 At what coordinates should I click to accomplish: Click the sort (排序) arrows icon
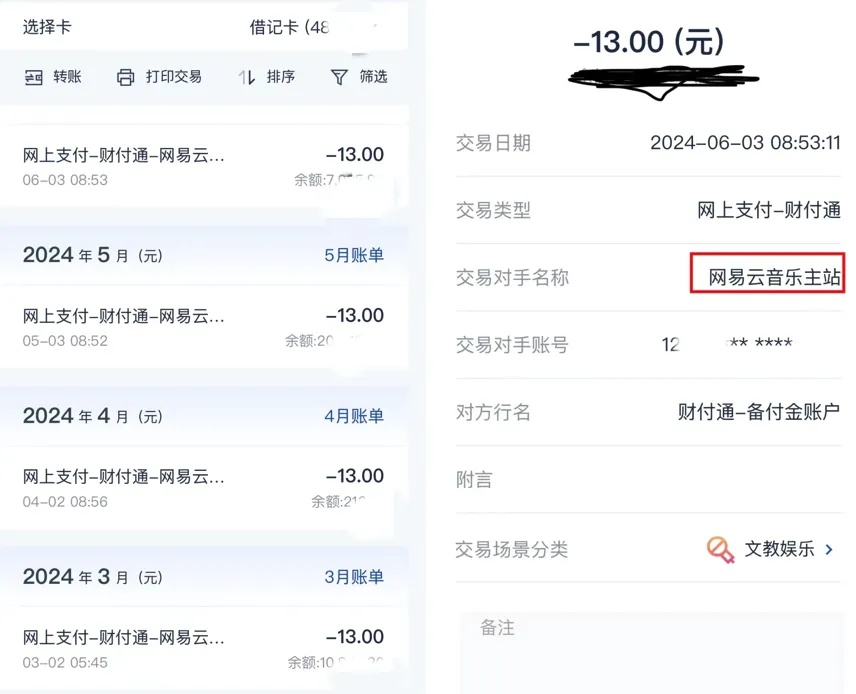(x=247, y=77)
